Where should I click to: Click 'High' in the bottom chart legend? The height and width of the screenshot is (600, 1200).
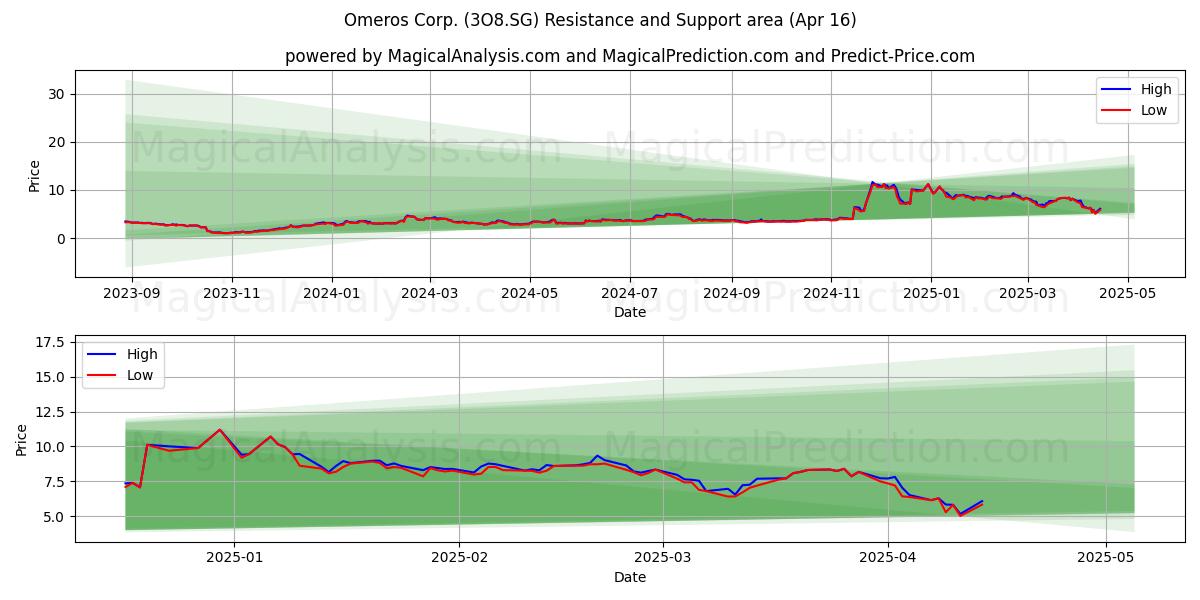pos(144,354)
